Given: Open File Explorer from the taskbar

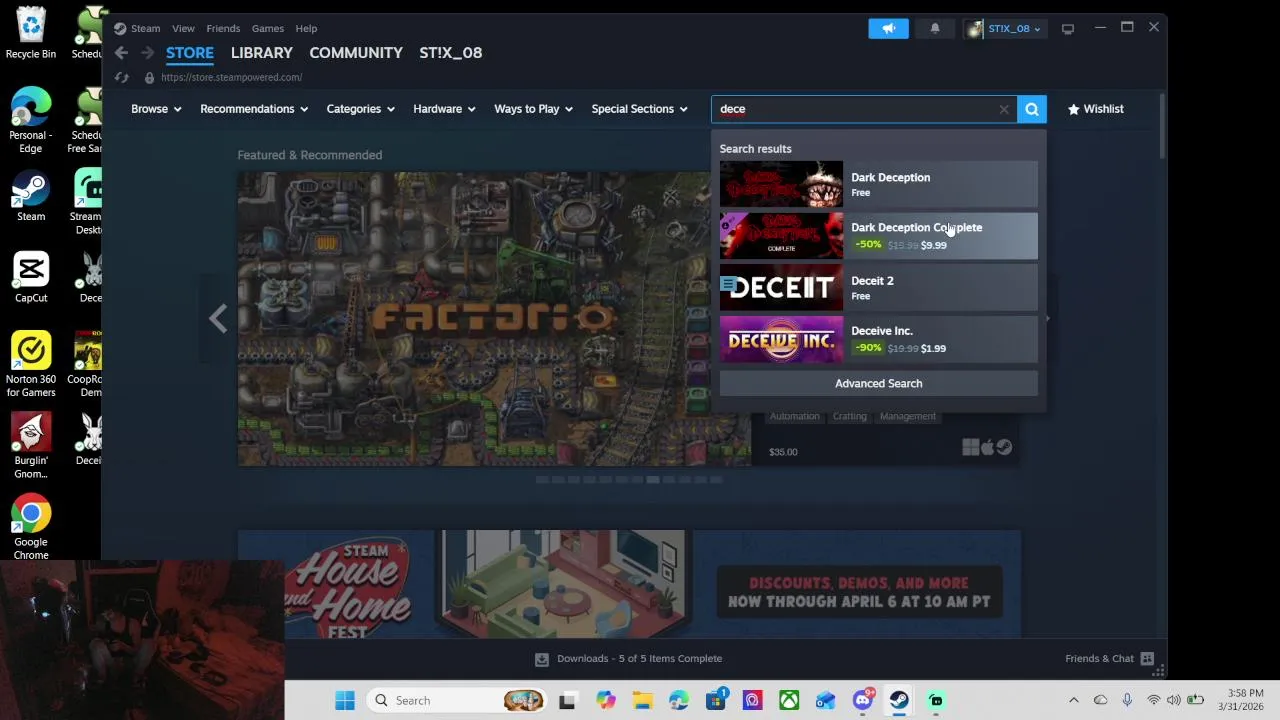Looking at the screenshot, I should point(642,701).
